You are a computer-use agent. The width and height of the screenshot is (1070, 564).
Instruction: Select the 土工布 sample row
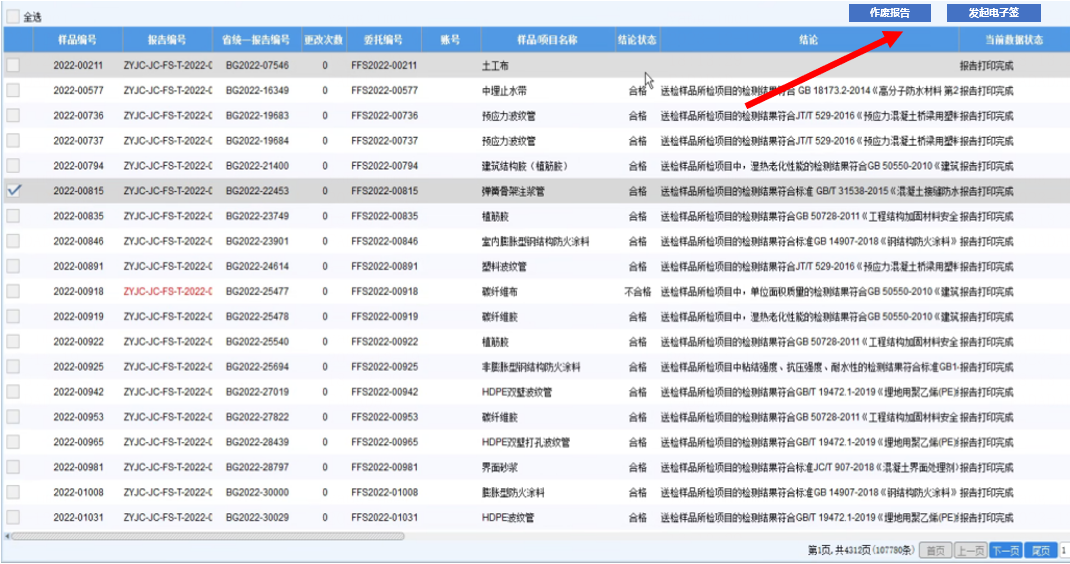pos(496,65)
